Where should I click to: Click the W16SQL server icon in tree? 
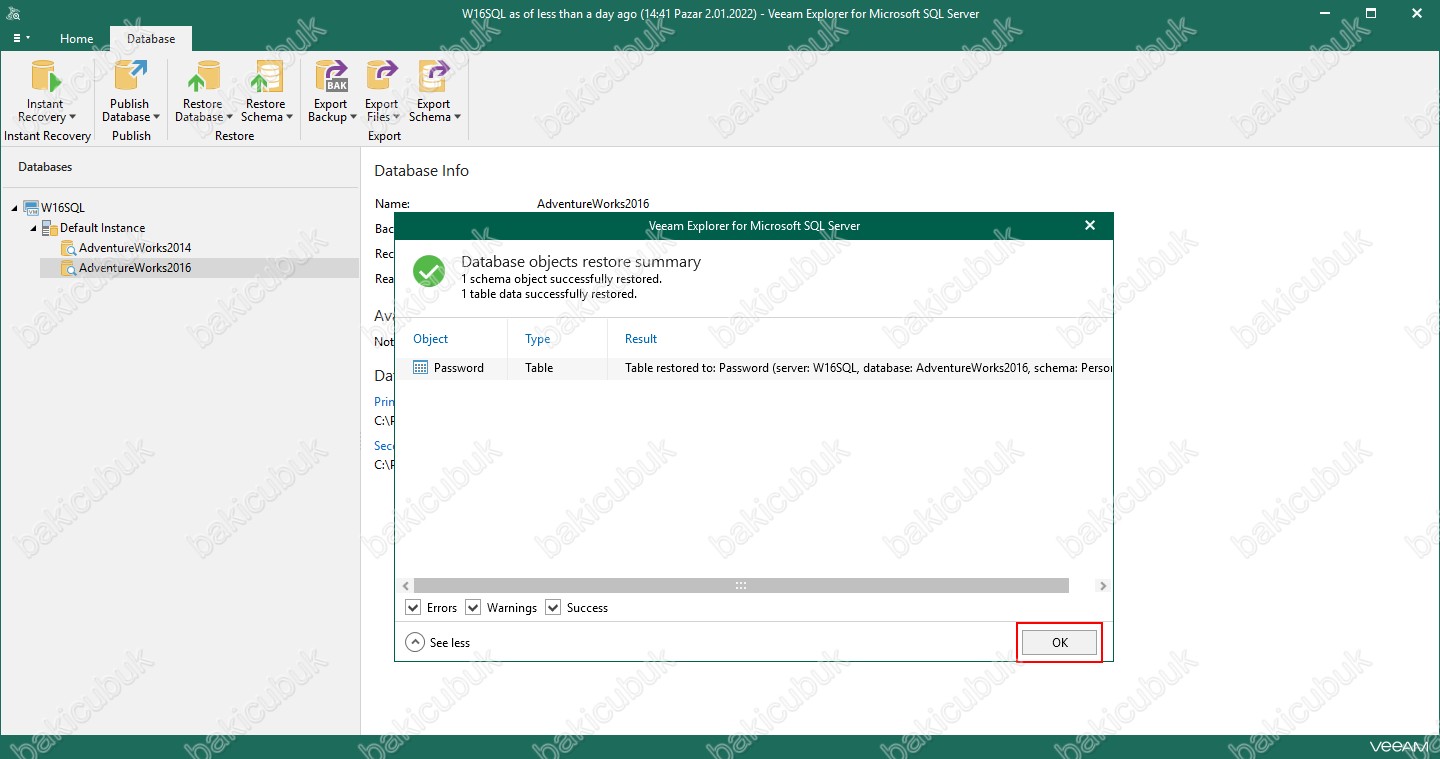coord(31,208)
